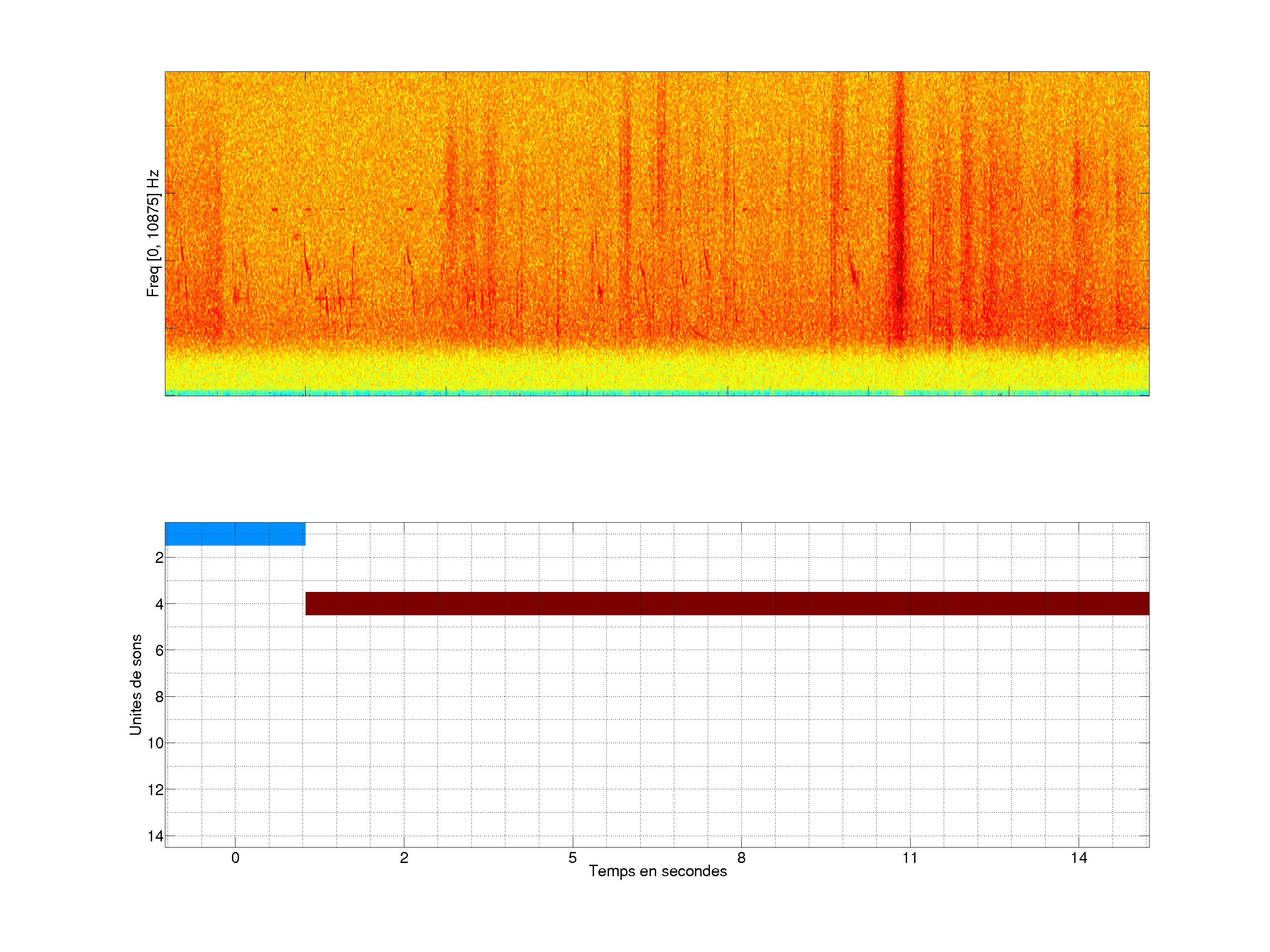Click y-axis tick label 4
Screen dimensions: 1270x952
(159, 604)
